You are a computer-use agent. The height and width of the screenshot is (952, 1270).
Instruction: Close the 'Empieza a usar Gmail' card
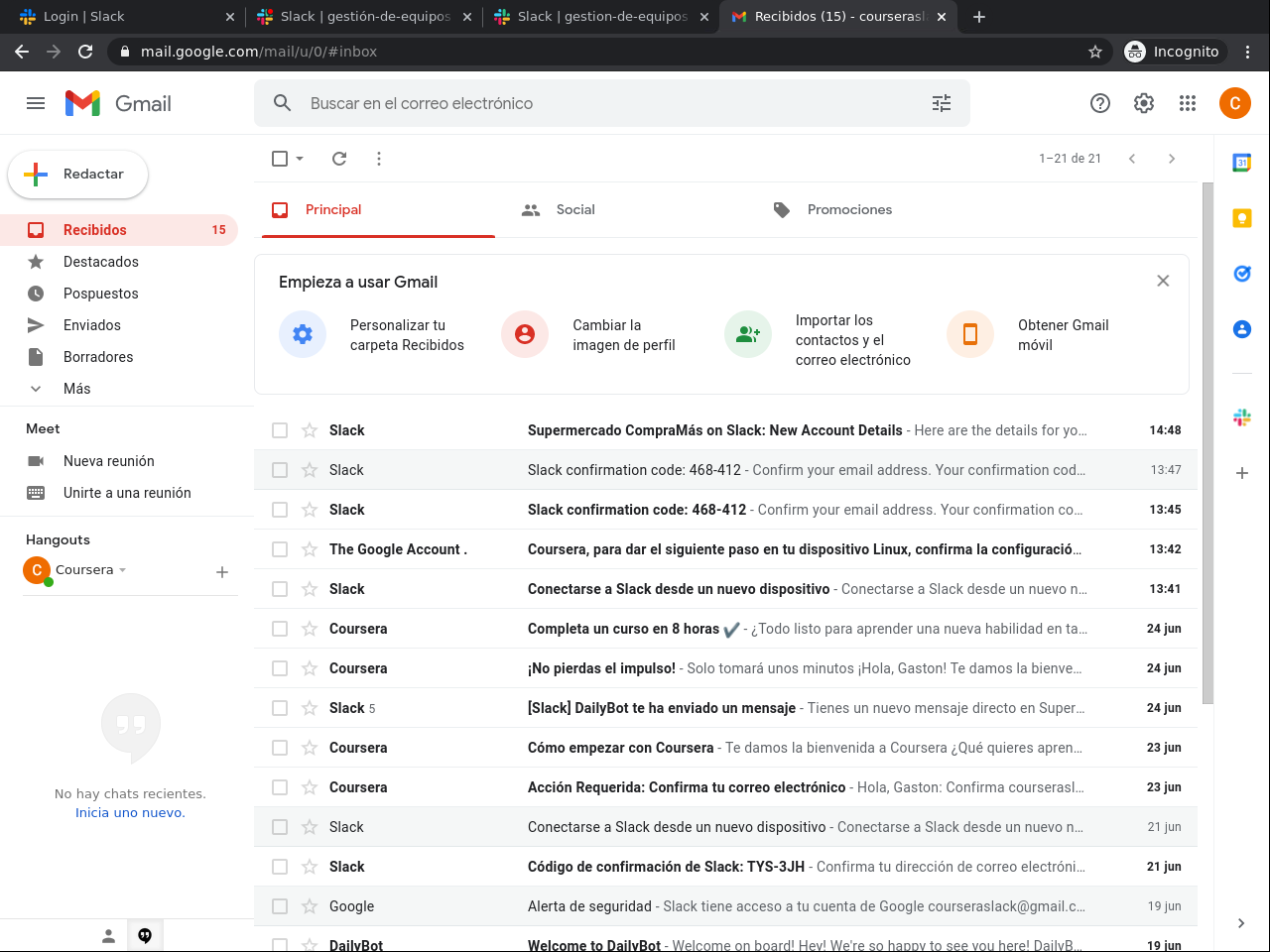[1163, 282]
